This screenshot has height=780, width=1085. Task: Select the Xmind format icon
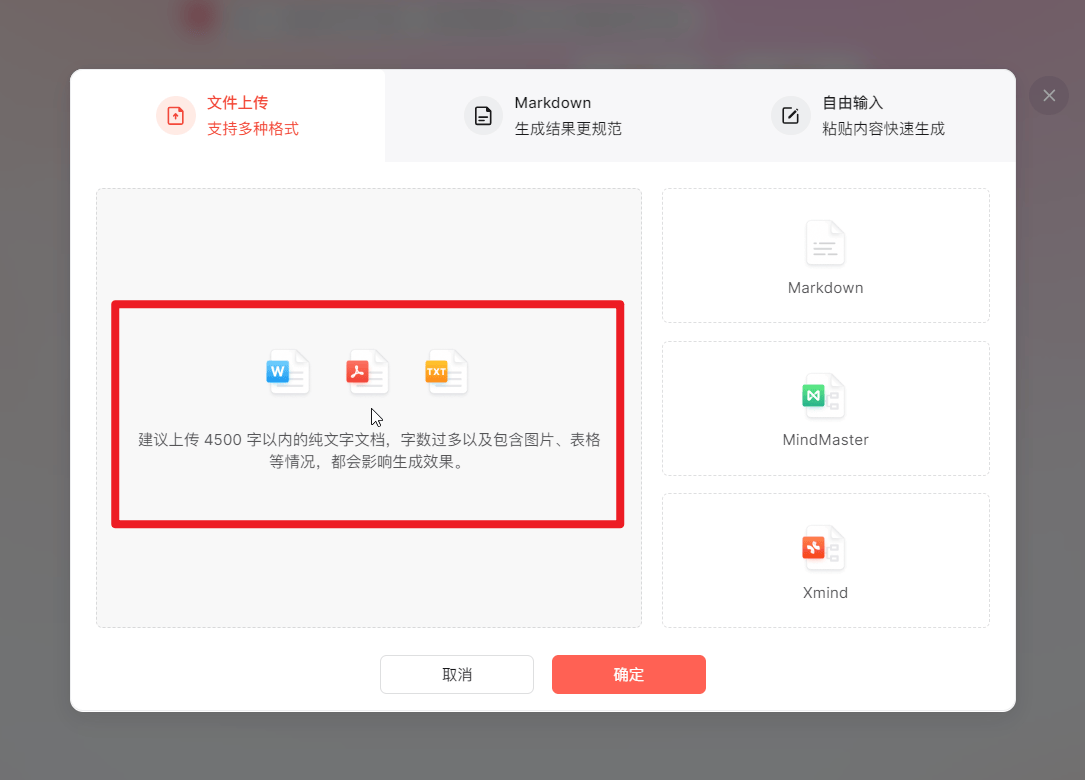pyautogui.click(x=825, y=548)
